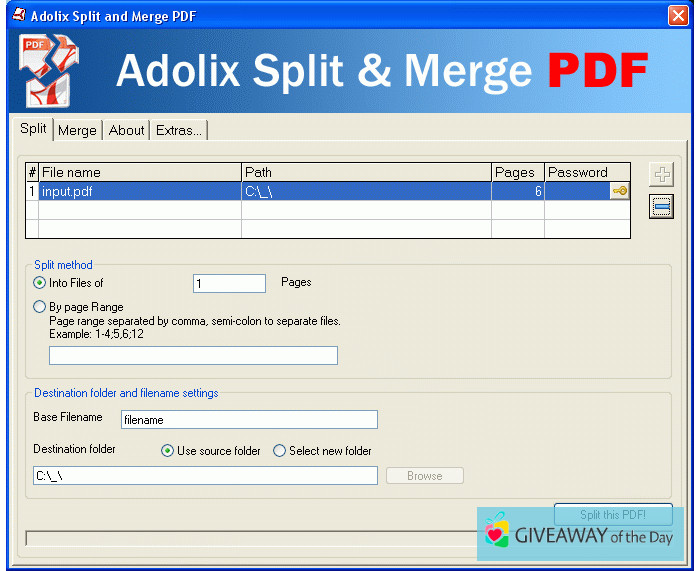The height and width of the screenshot is (571, 700).
Task: Click the Browse button
Action: 424,476
